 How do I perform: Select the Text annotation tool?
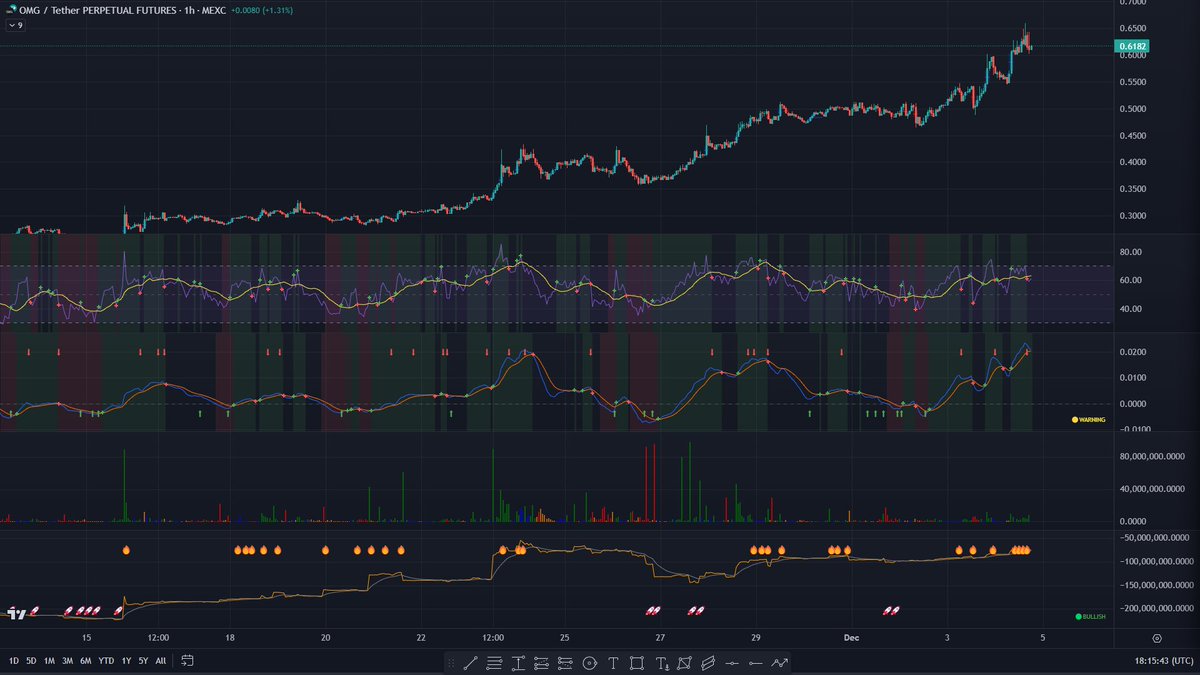[x=613, y=662]
